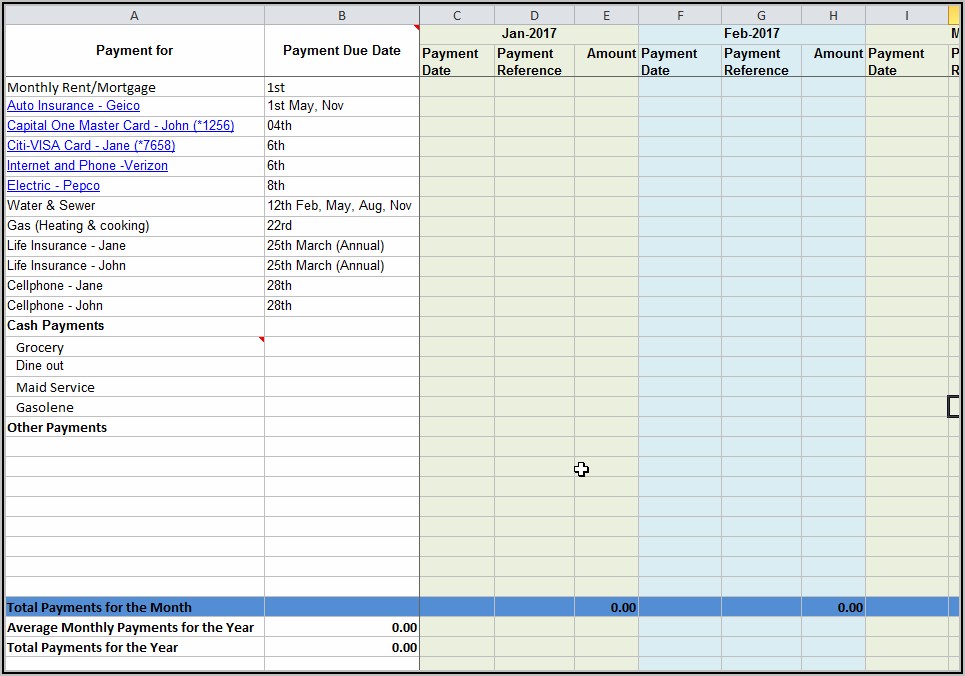This screenshot has width=965, height=676.
Task: Click the Grocery cell under Cash Payments
Action: [134, 347]
